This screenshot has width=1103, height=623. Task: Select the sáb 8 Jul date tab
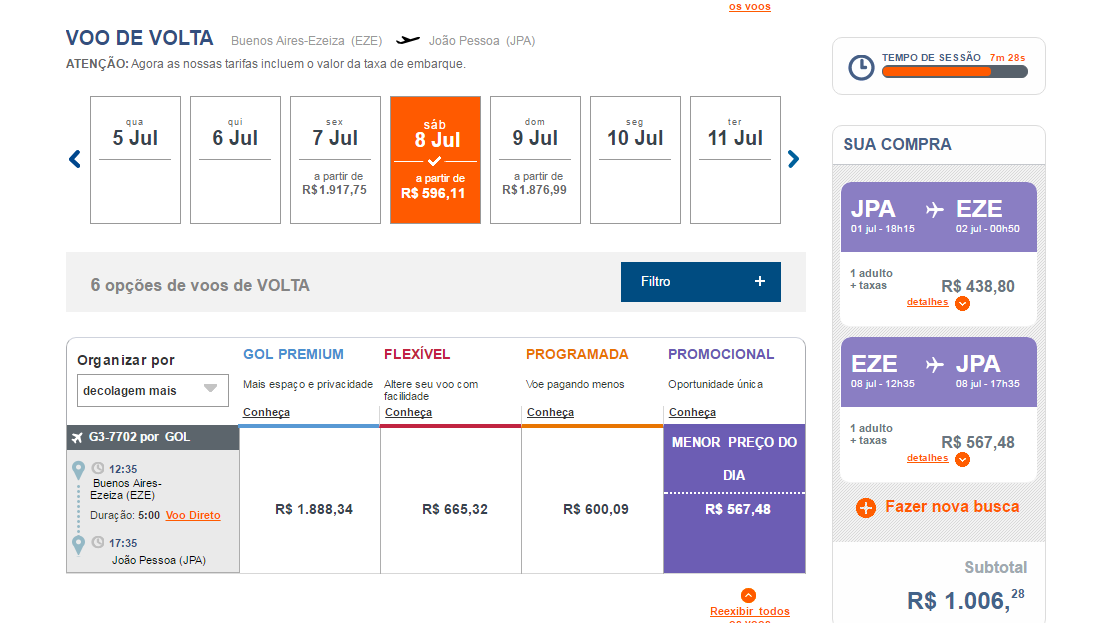[435, 160]
